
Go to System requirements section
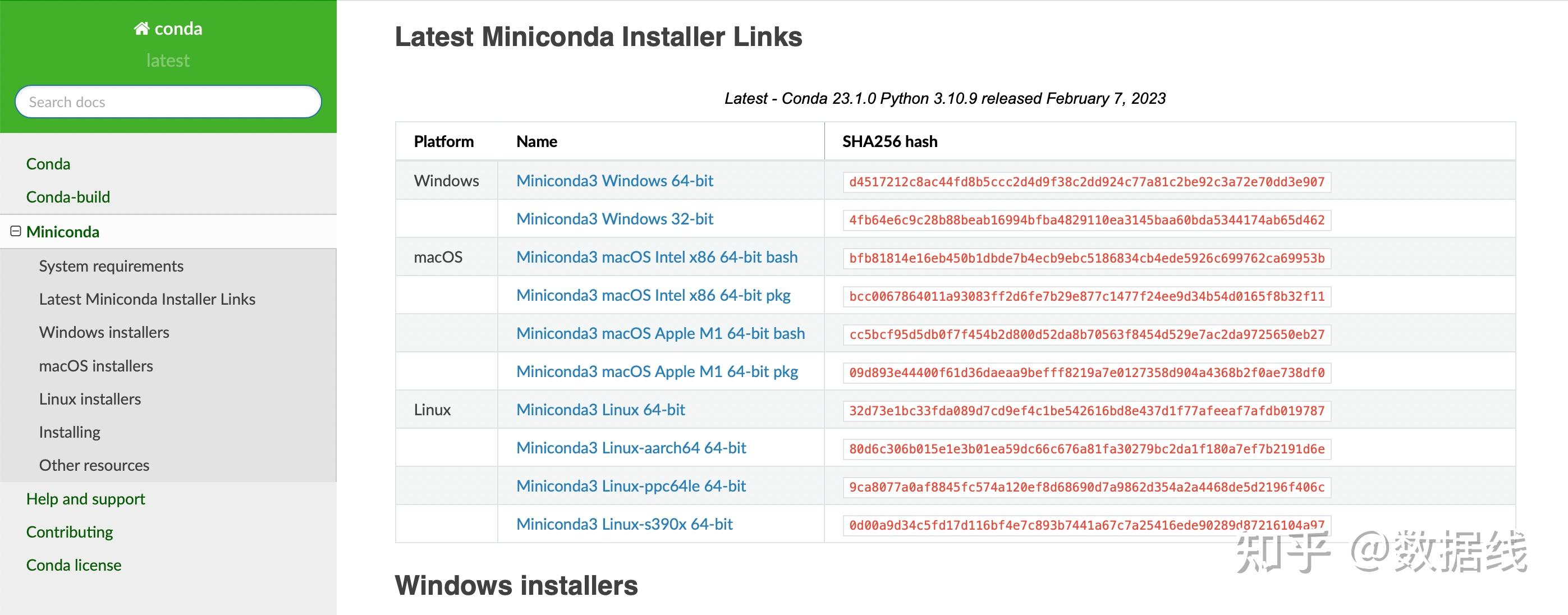(x=111, y=266)
